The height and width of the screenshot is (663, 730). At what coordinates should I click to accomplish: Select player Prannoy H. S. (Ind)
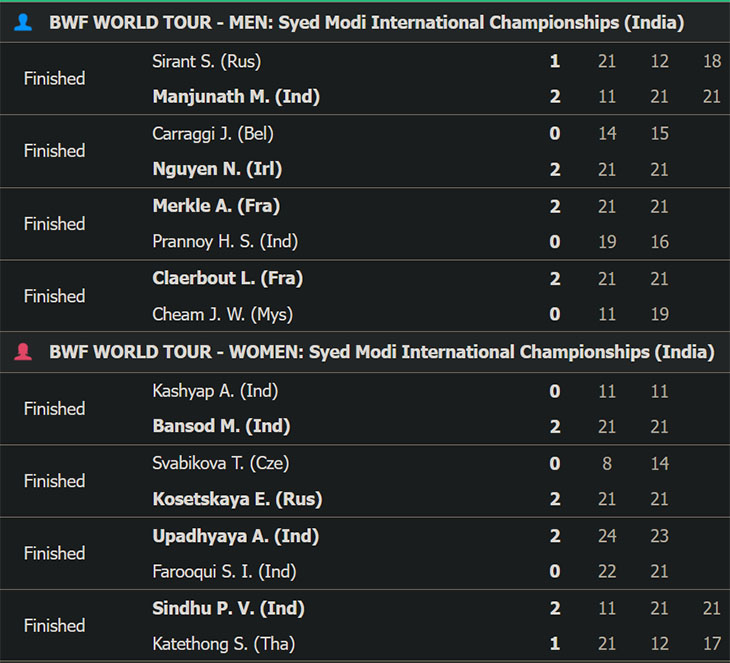pos(225,241)
